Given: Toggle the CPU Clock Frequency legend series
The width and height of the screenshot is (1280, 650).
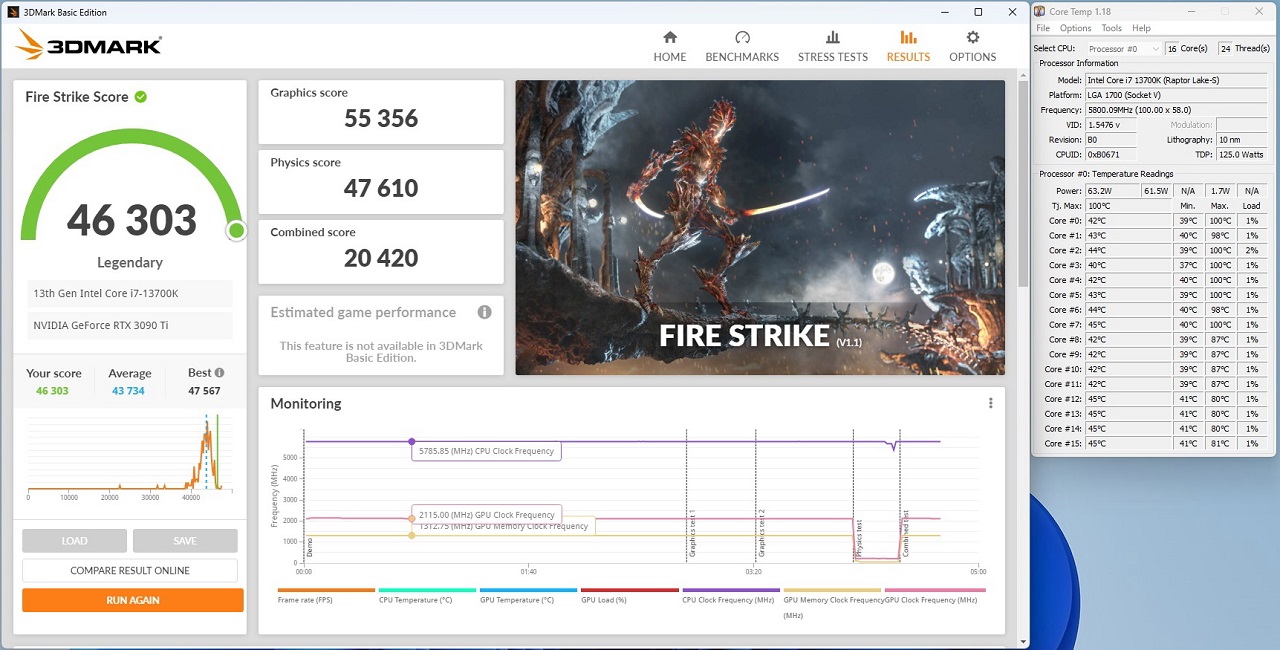Looking at the screenshot, I should click(730, 595).
